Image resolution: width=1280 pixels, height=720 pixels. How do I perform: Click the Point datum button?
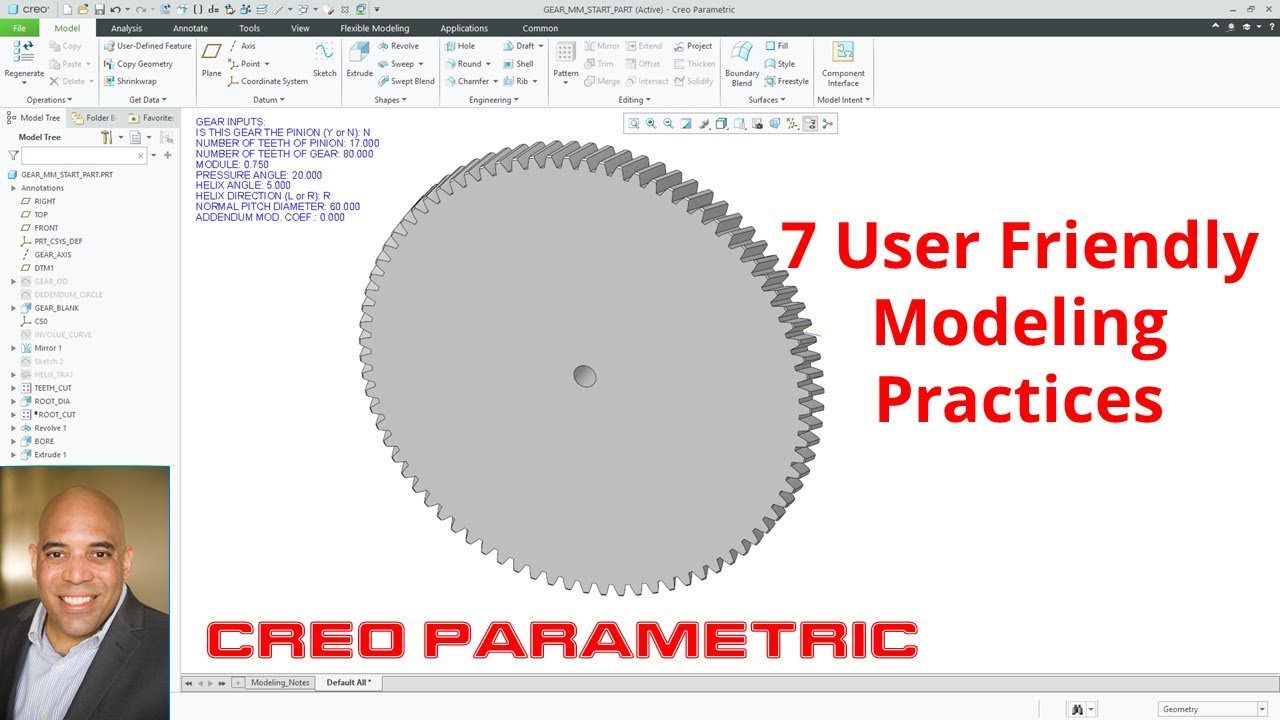(x=248, y=64)
